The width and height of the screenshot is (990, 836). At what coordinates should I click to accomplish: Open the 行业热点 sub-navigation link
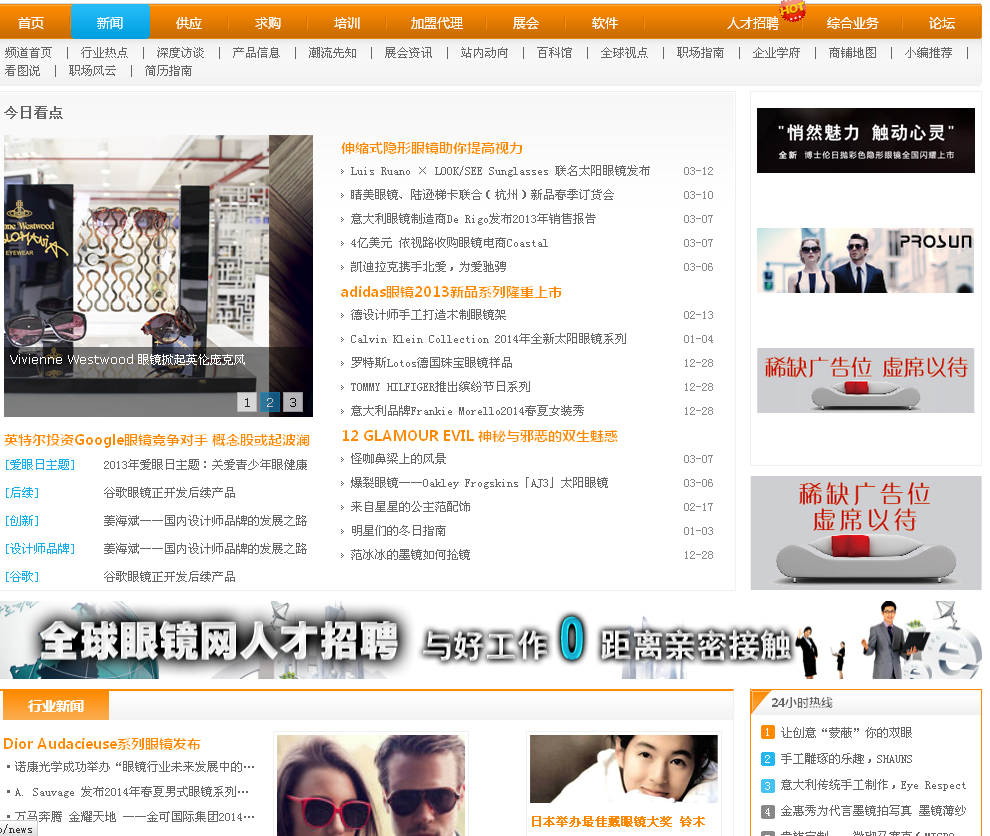[x=104, y=52]
